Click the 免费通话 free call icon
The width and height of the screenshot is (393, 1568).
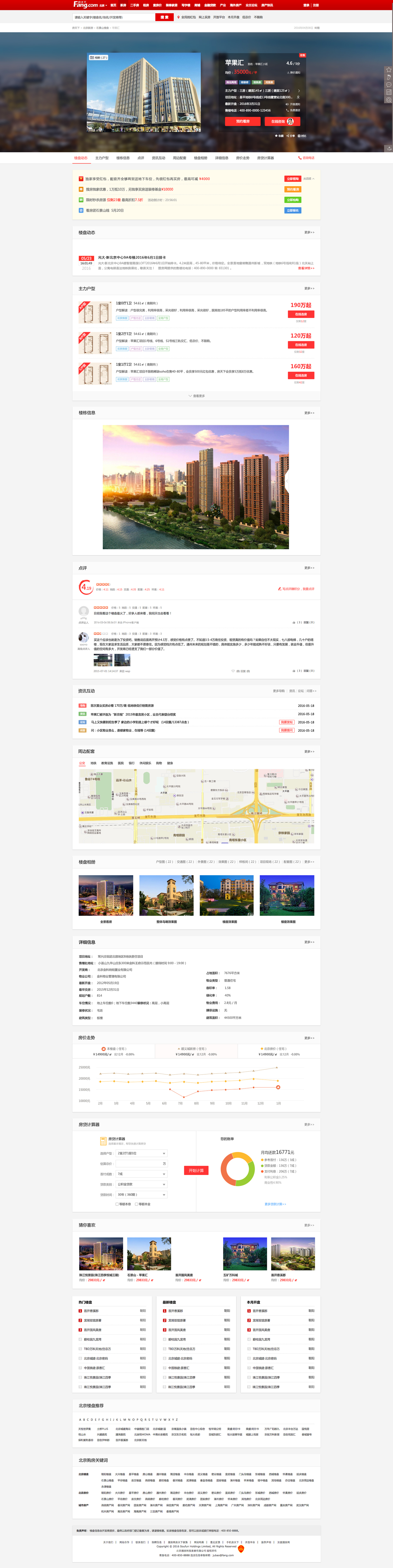pos(287,110)
